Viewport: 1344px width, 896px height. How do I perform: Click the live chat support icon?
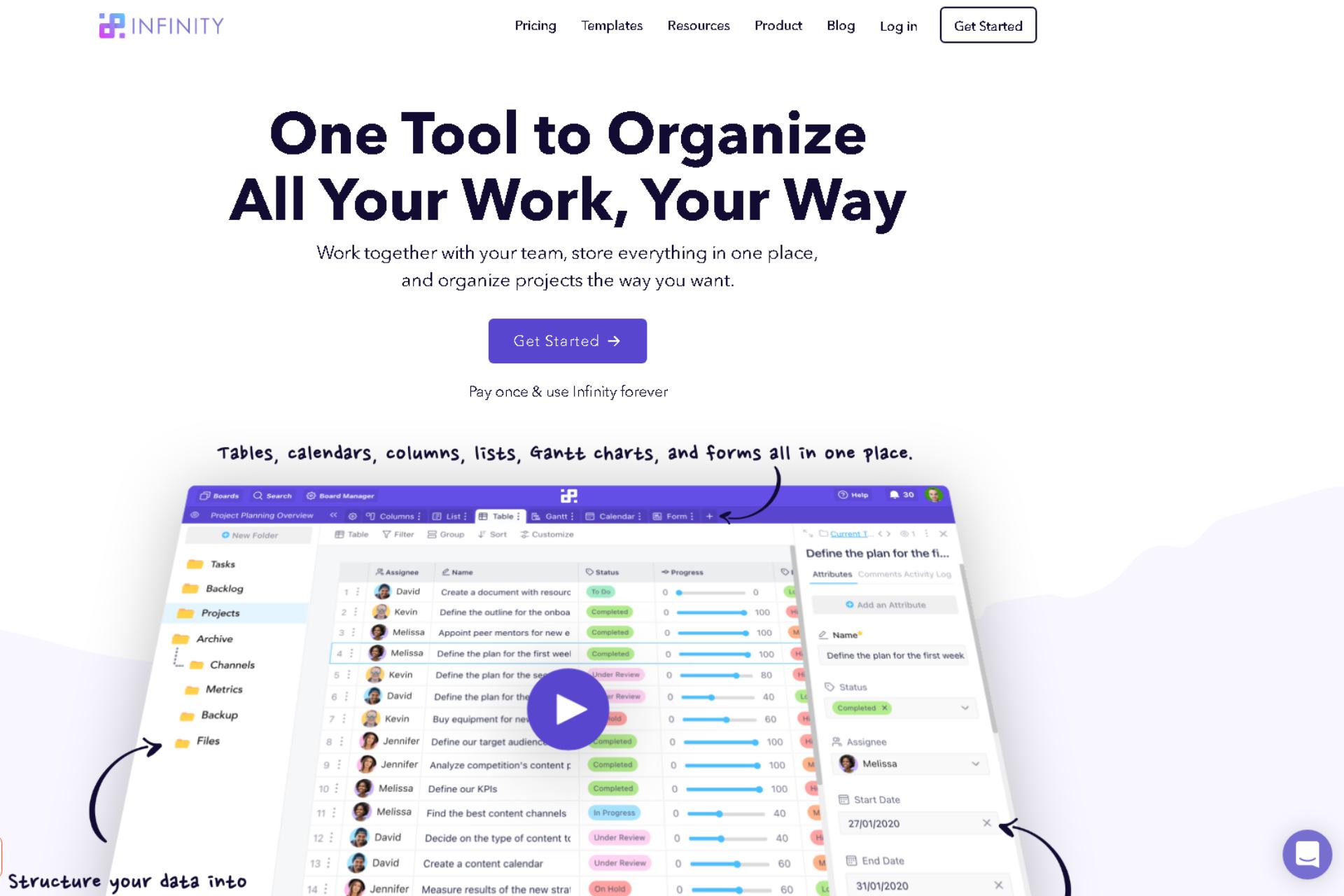click(1308, 854)
